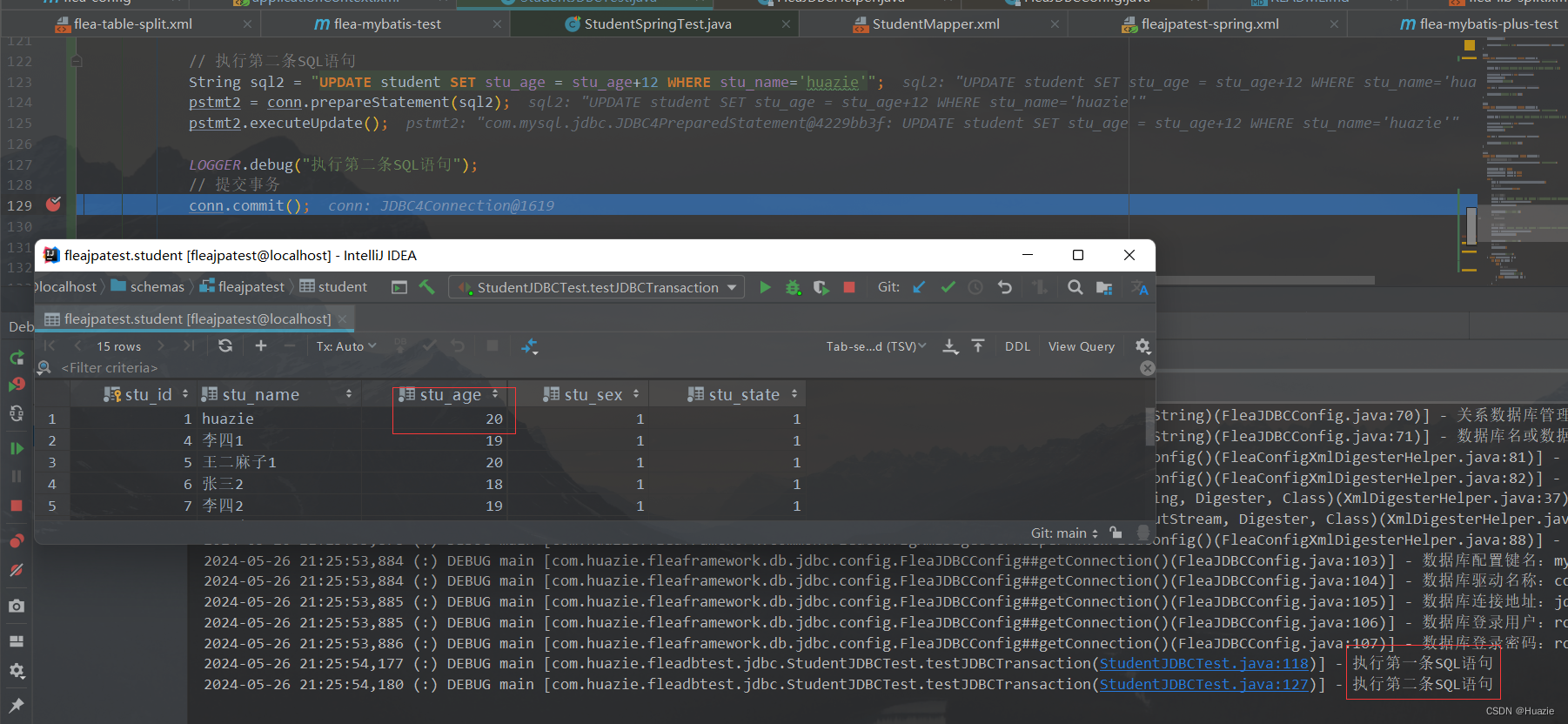Run with coverage via the shield icon
The height and width of the screenshot is (724, 1568).
(x=821, y=287)
